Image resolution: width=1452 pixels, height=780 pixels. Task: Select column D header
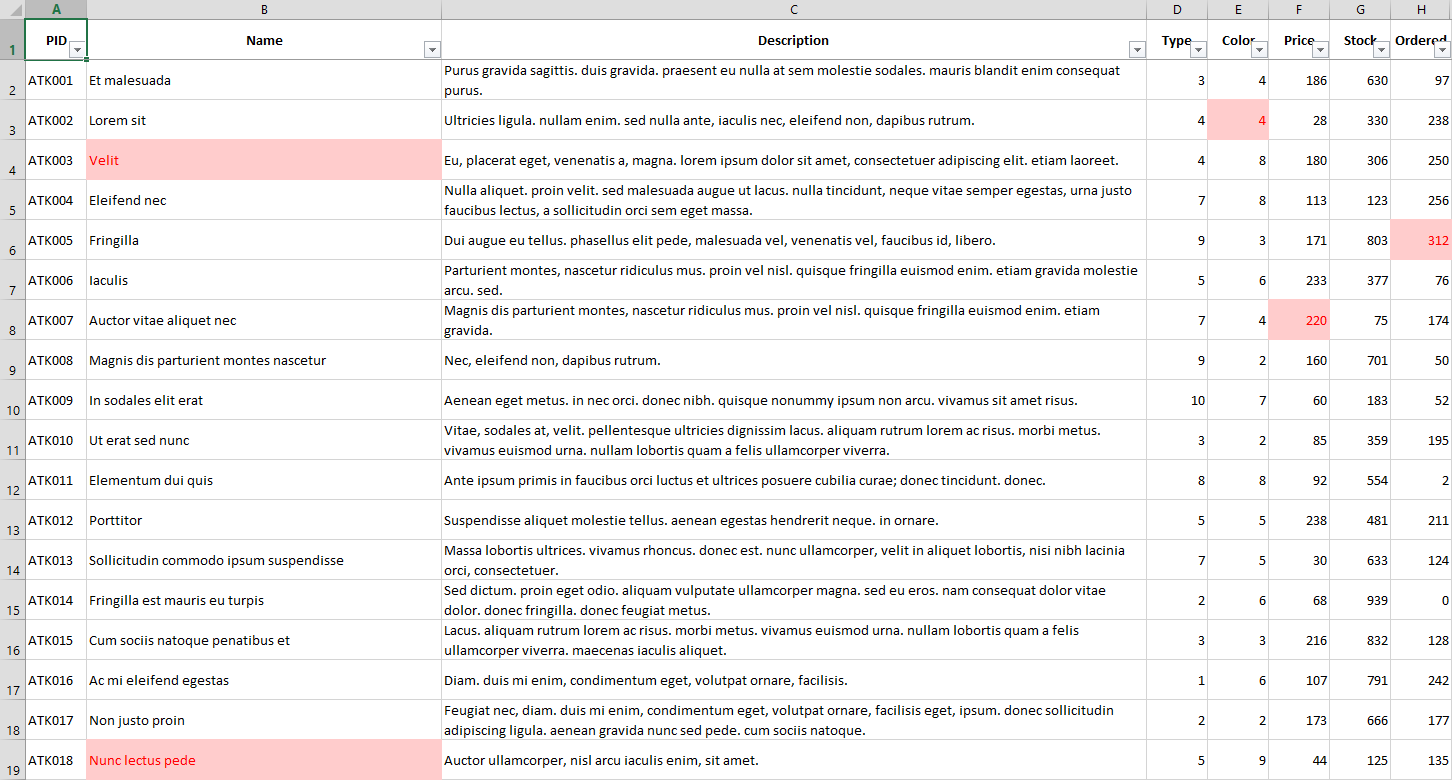tap(1177, 9)
